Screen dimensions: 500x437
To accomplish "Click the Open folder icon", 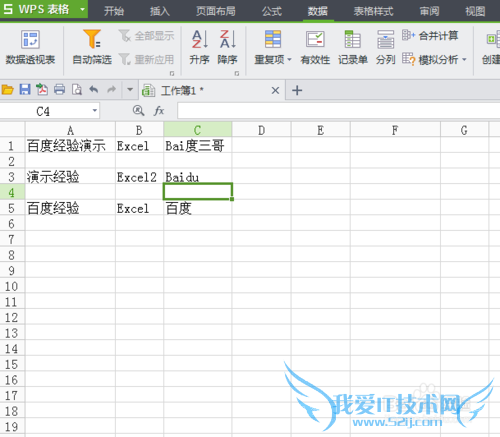I will (x=7, y=90).
